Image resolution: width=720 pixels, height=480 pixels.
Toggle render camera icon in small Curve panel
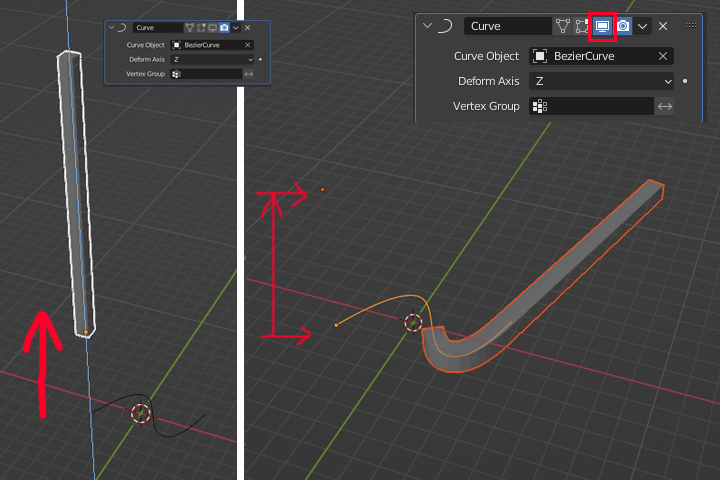point(224,28)
